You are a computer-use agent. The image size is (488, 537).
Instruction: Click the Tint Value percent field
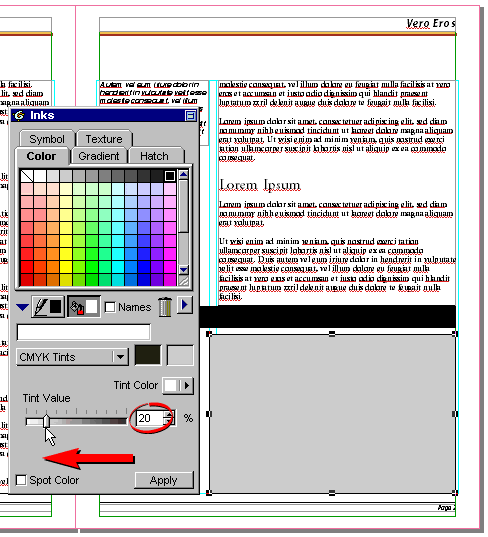pyautogui.click(x=150, y=418)
